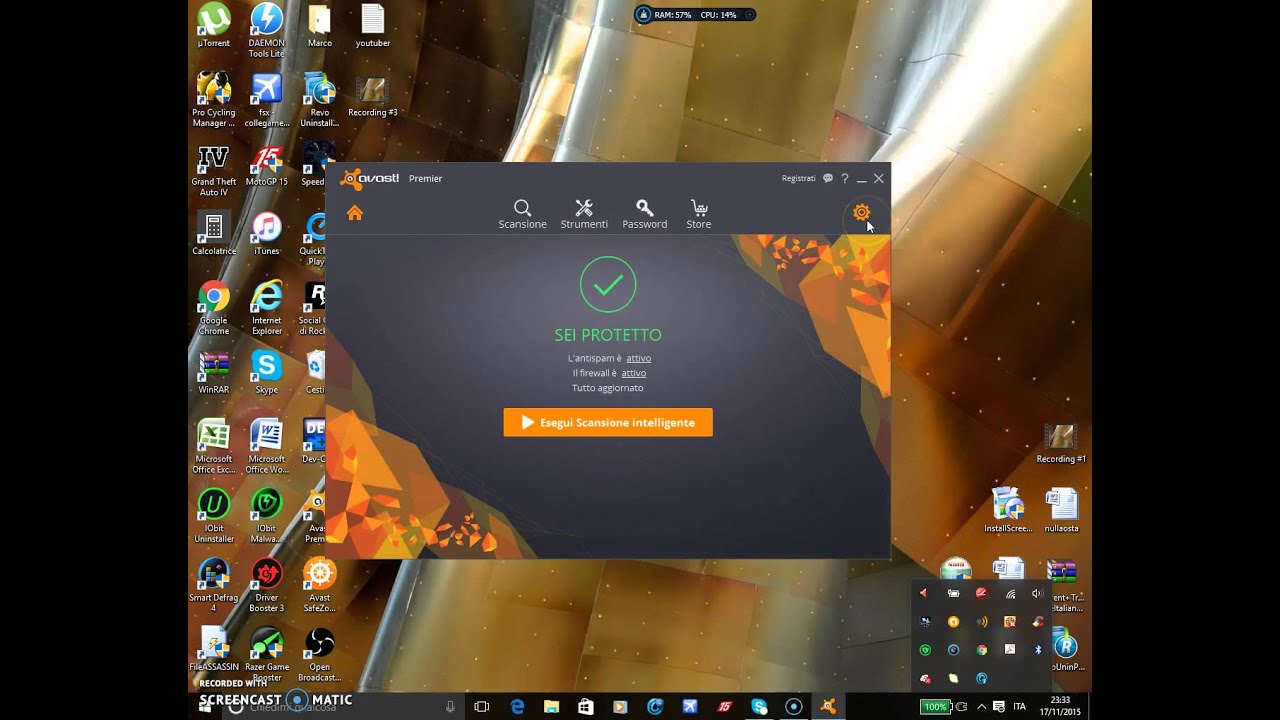Start Esegui Scansione intelligente
The image size is (1280, 720).
click(x=608, y=422)
